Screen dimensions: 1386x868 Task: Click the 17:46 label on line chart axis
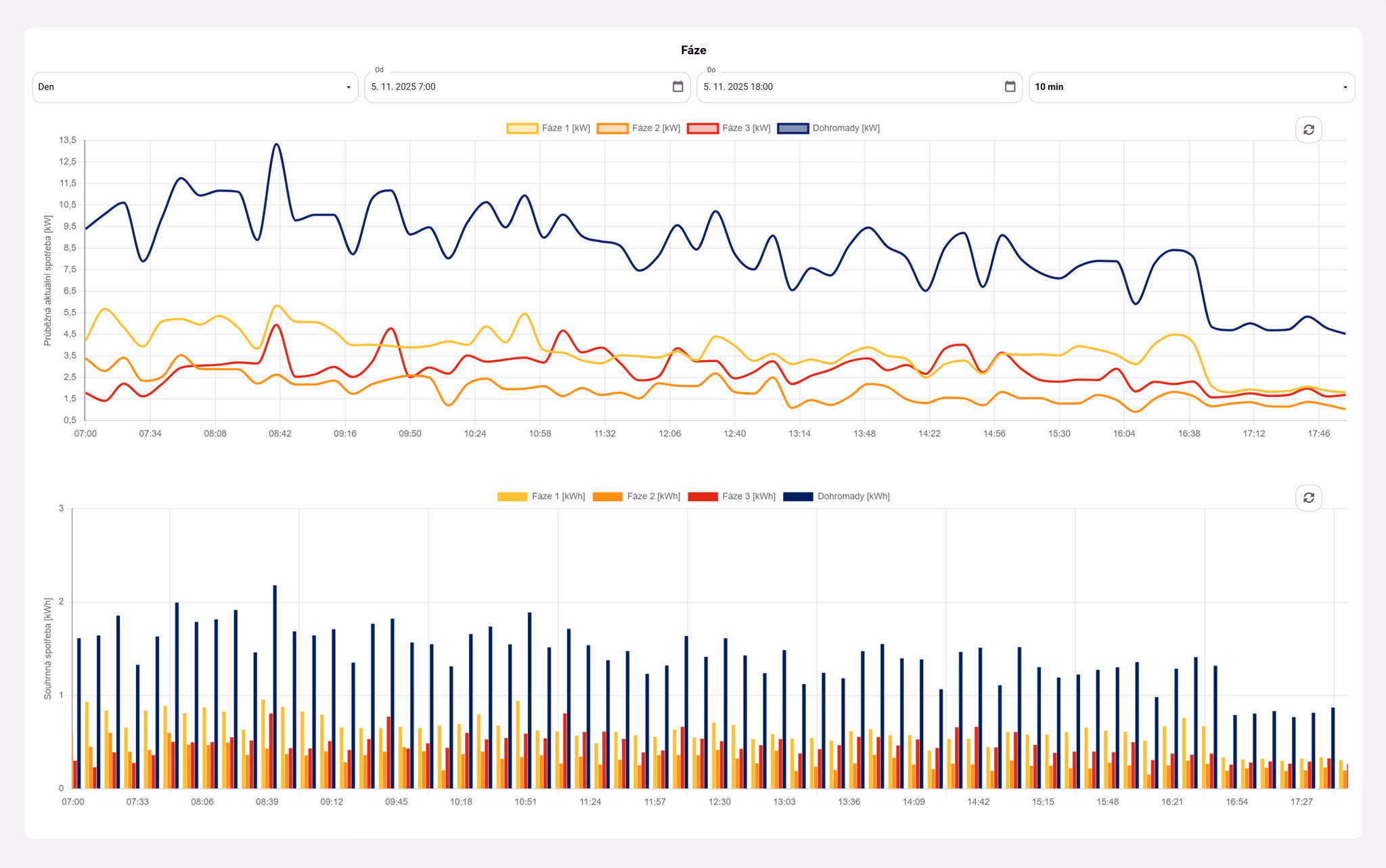click(x=1319, y=434)
